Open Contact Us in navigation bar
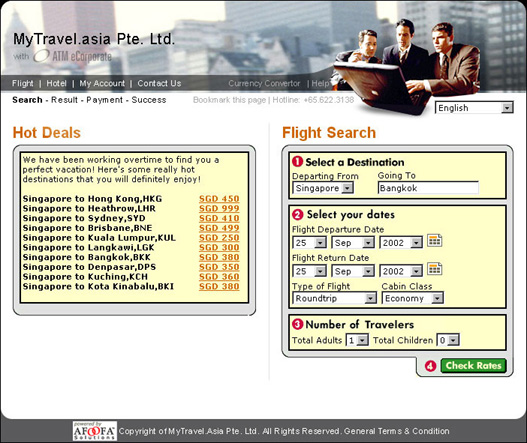The image size is (527, 443). tap(159, 83)
